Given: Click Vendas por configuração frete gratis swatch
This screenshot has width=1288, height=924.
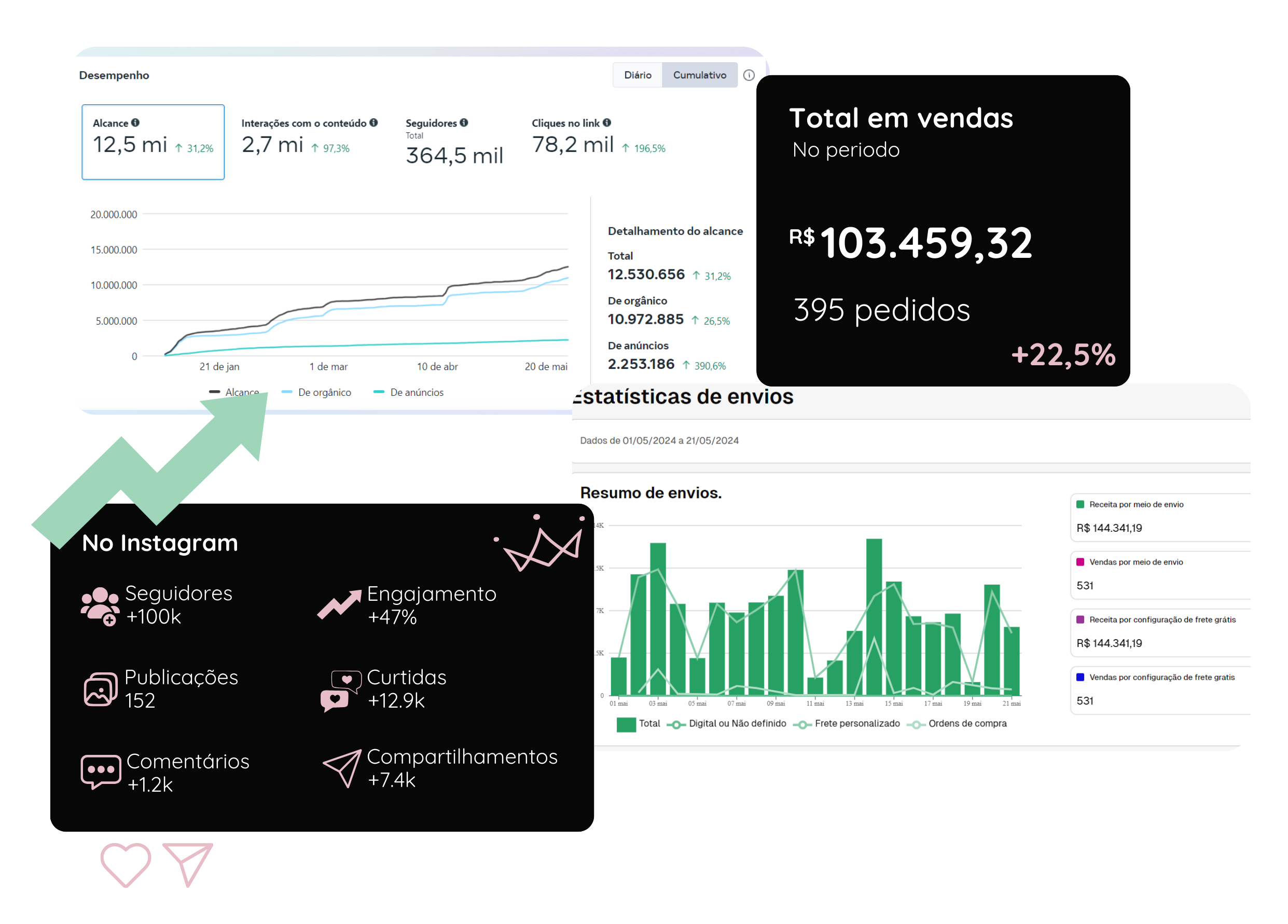Looking at the screenshot, I should point(1080,677).
